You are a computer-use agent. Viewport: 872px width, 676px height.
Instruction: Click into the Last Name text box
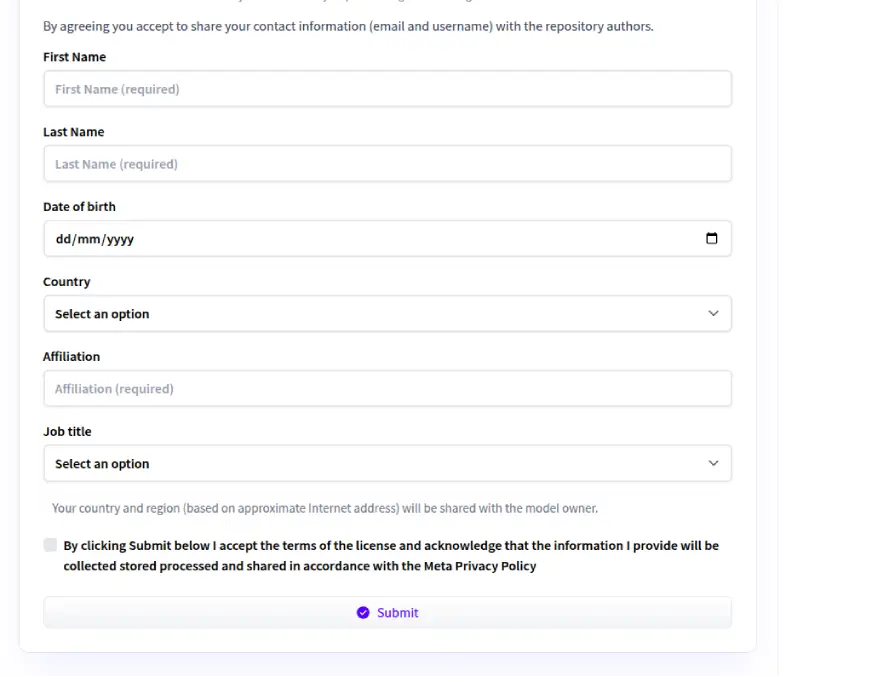click(387, 164)
